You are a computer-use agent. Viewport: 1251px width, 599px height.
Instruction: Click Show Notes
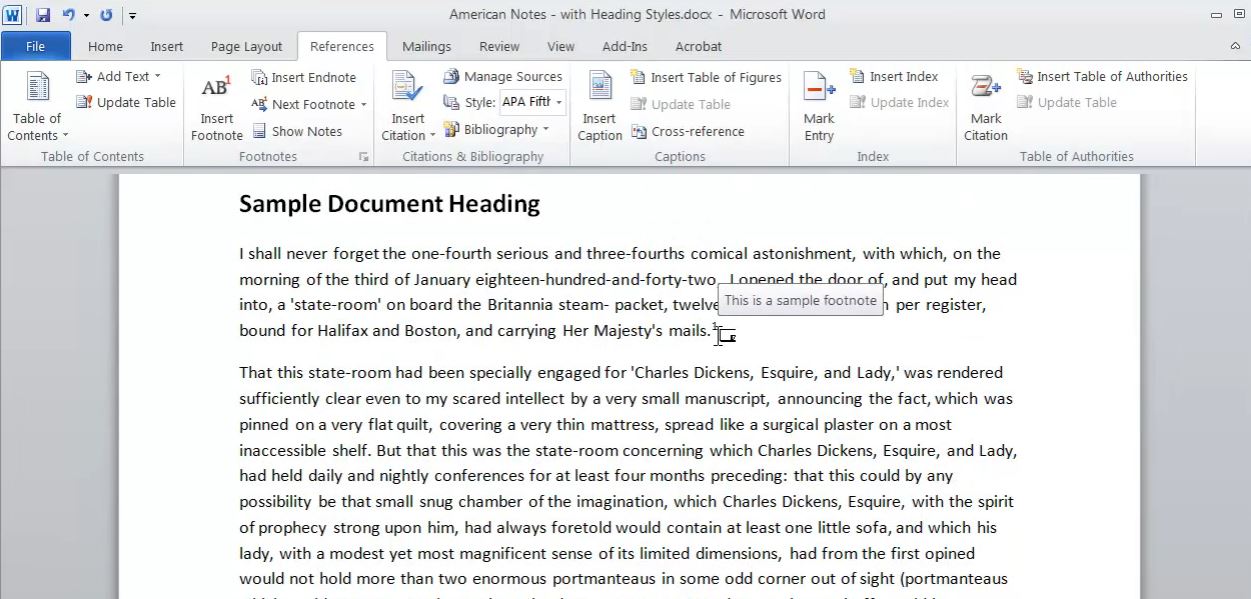pos(296,131)
